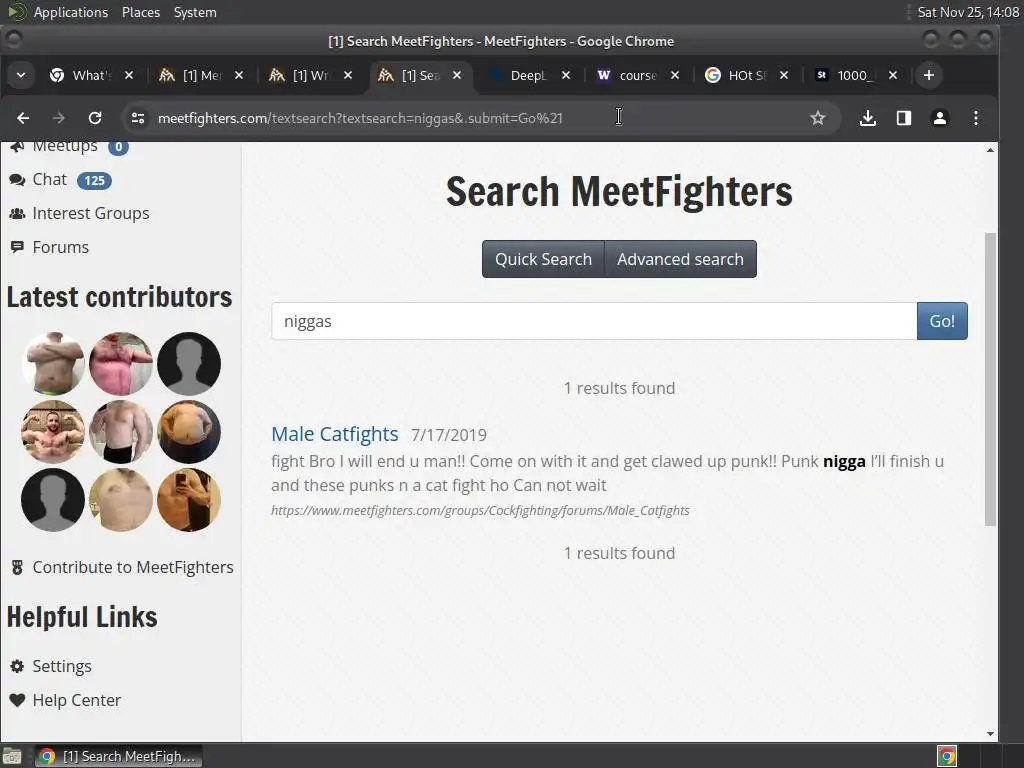Click scrollbar up arrow
Viewport: 1024px width, 768px height.
coord(991,150)
